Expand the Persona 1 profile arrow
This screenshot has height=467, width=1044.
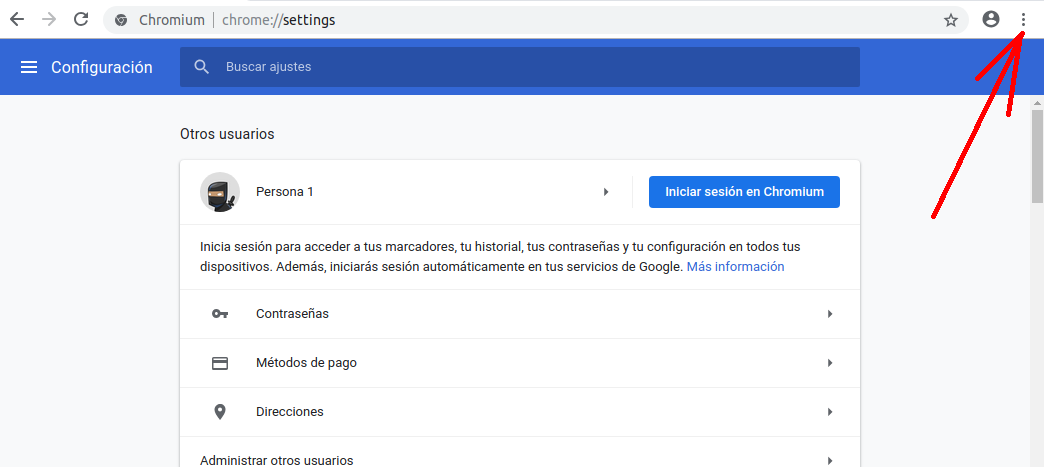606,192
